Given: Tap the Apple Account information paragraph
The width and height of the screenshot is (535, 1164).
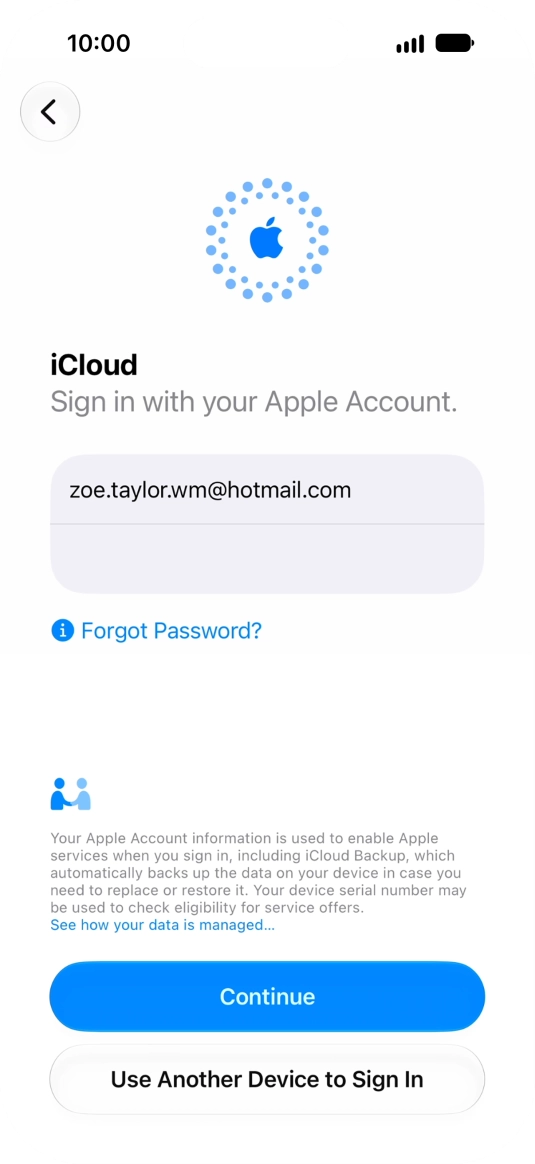Looking at the screenshot, I should click(x=258, y=873).
